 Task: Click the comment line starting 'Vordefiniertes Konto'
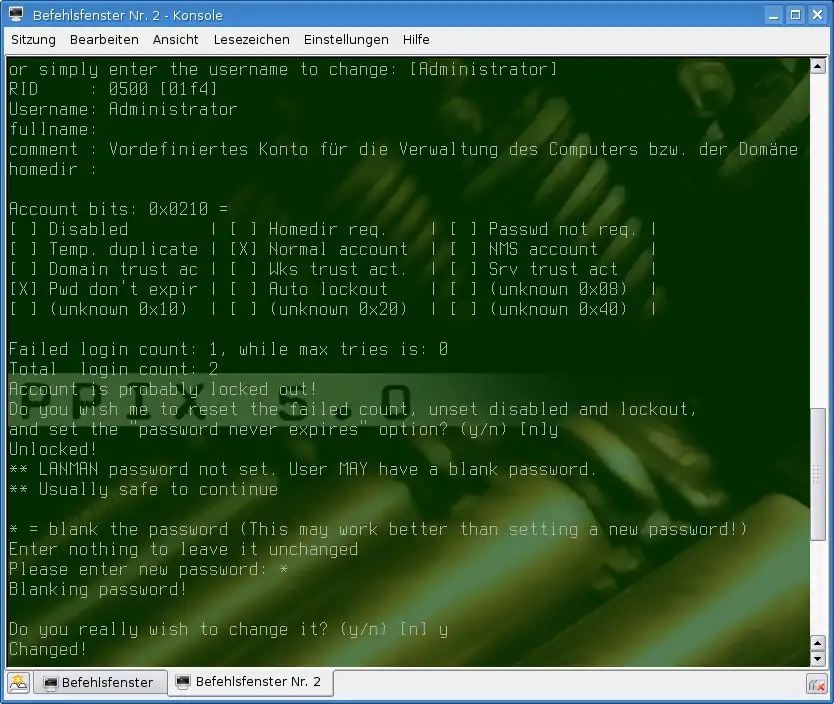[x=404, y=149]
